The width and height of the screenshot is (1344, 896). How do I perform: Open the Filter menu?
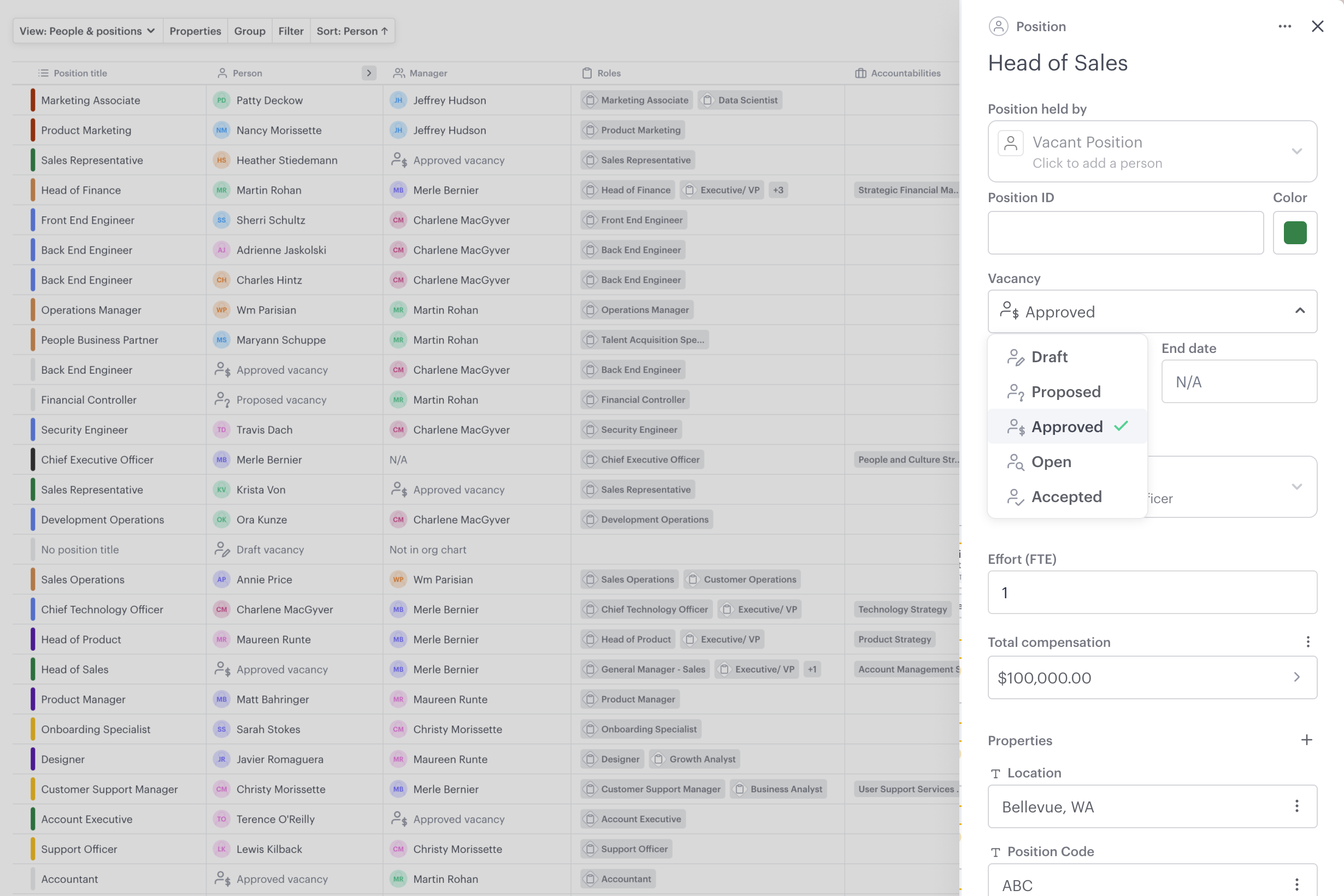coord(291,31)
